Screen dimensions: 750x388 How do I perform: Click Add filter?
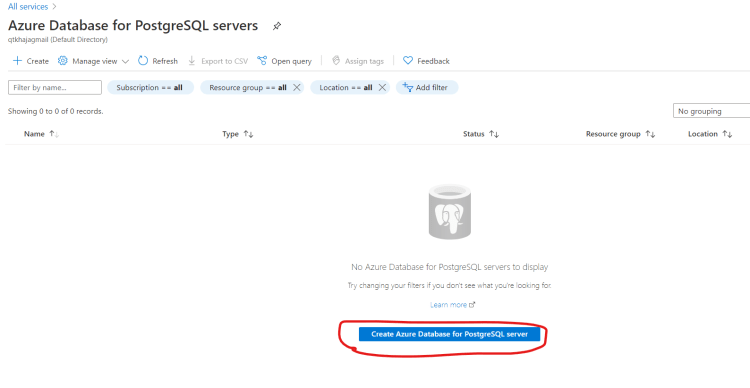[x=427, y=88]
